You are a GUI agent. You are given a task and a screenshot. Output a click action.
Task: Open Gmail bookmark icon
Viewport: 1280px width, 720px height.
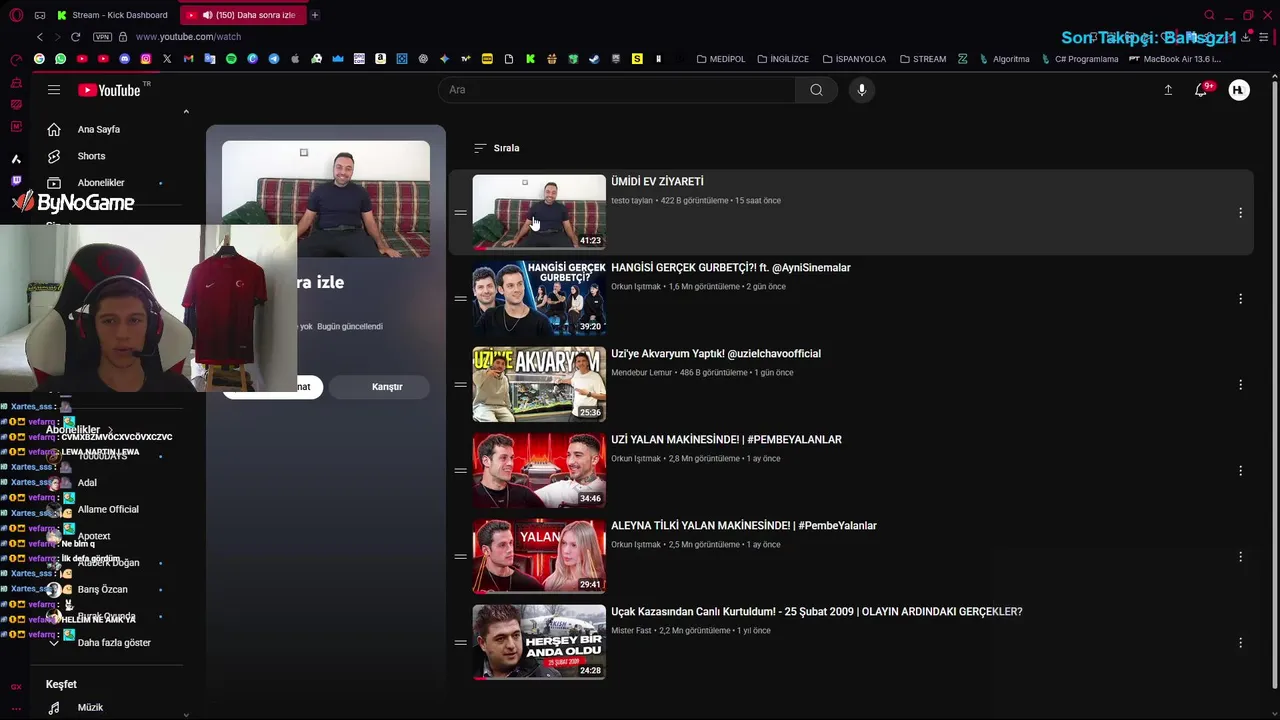pyautogui.click(x=189, y=59)
